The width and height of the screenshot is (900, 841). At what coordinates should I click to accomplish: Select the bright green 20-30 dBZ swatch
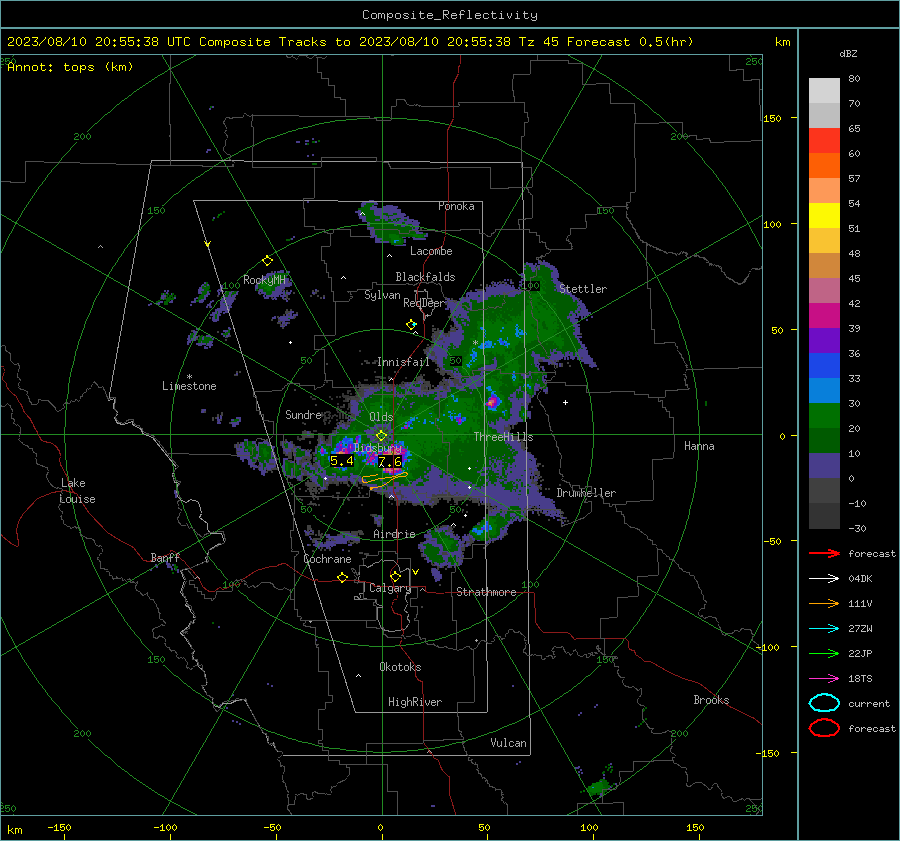pos(824,416)
